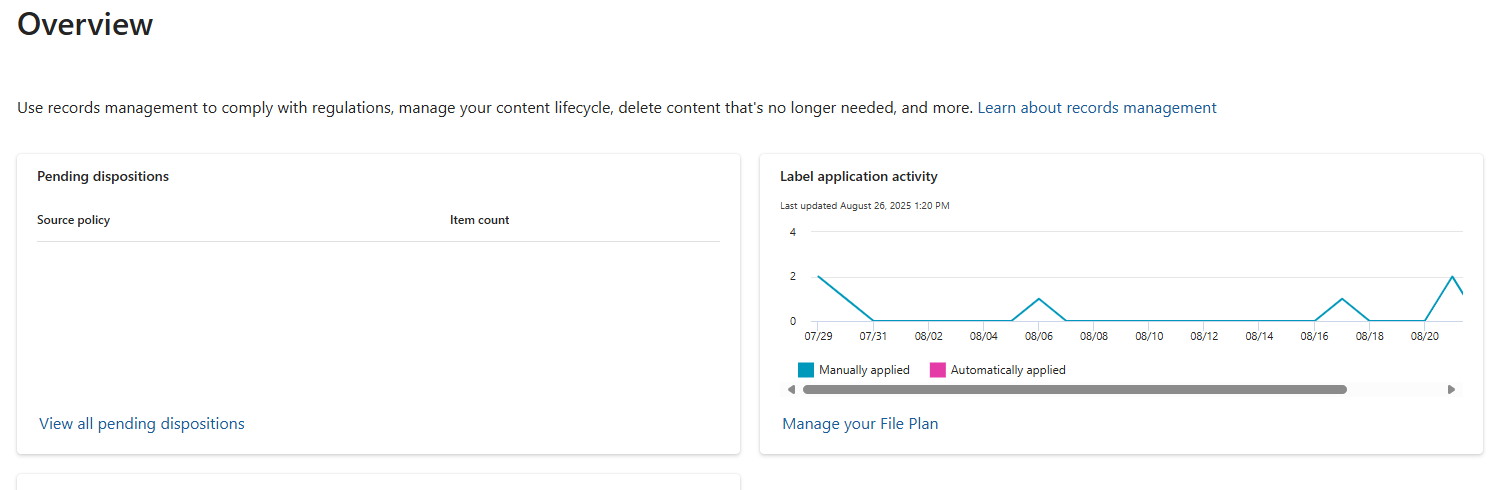Click the Label application activity title

[859, 176]
